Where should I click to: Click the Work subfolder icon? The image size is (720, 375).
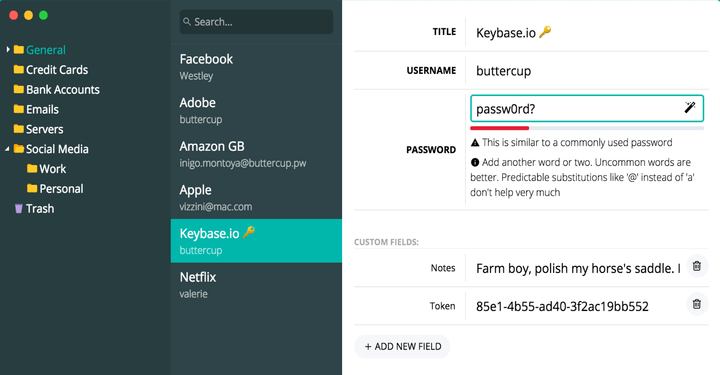(32, 168)
